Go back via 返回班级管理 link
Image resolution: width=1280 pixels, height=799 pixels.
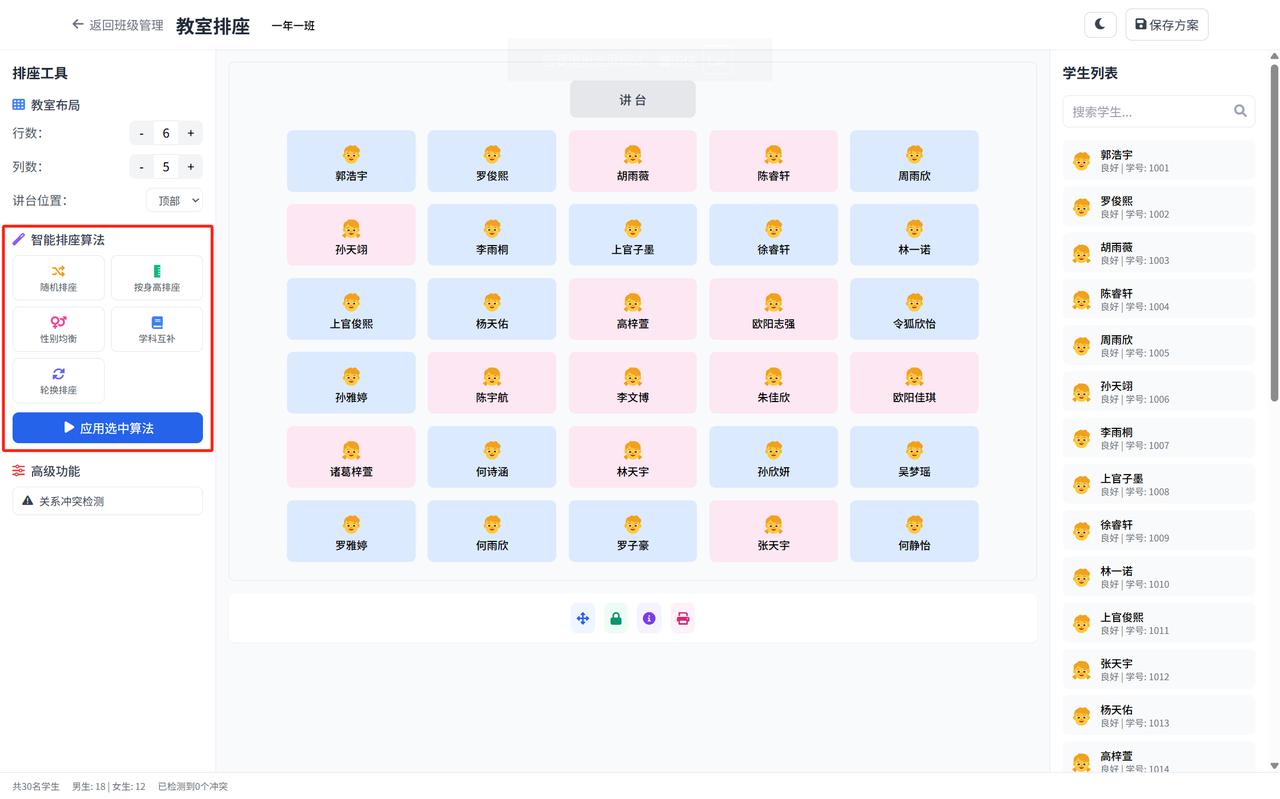point(115,24)
